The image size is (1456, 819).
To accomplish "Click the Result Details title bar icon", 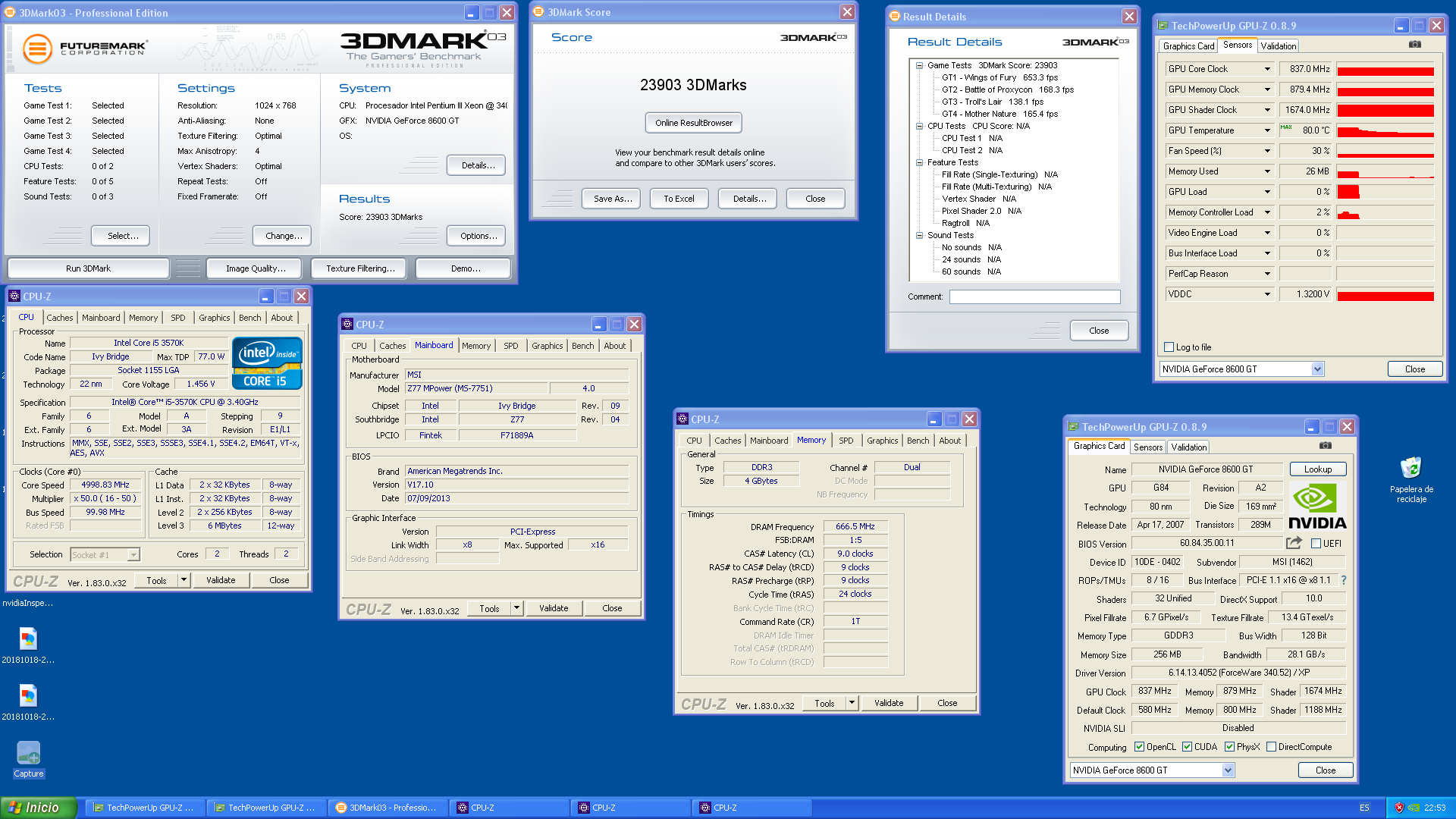I will tap(895, 16).
